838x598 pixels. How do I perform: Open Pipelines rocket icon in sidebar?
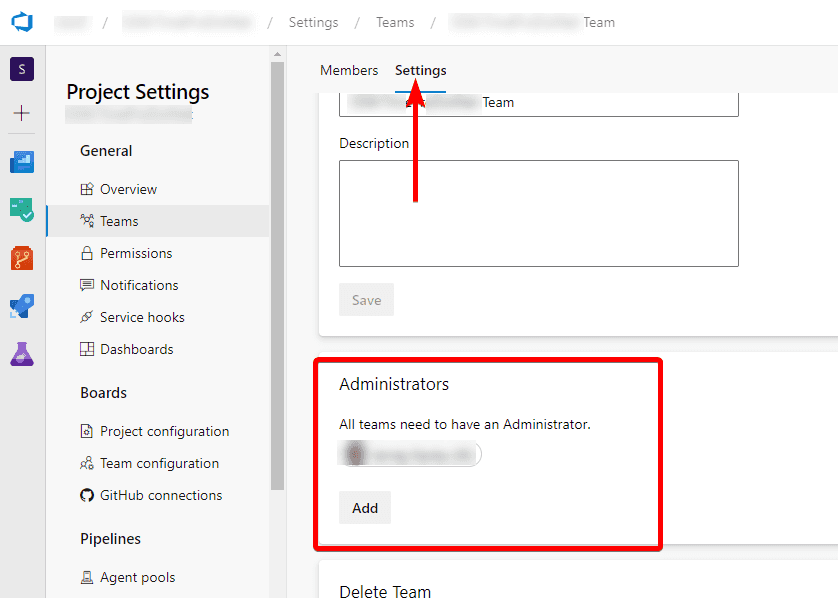pyautogui.click(x=22, y=306)
